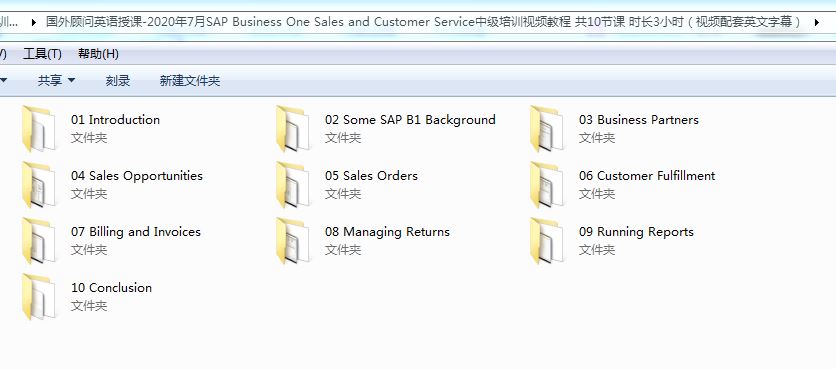Select the '01 Introduction' name label

(x=115, y=120)
